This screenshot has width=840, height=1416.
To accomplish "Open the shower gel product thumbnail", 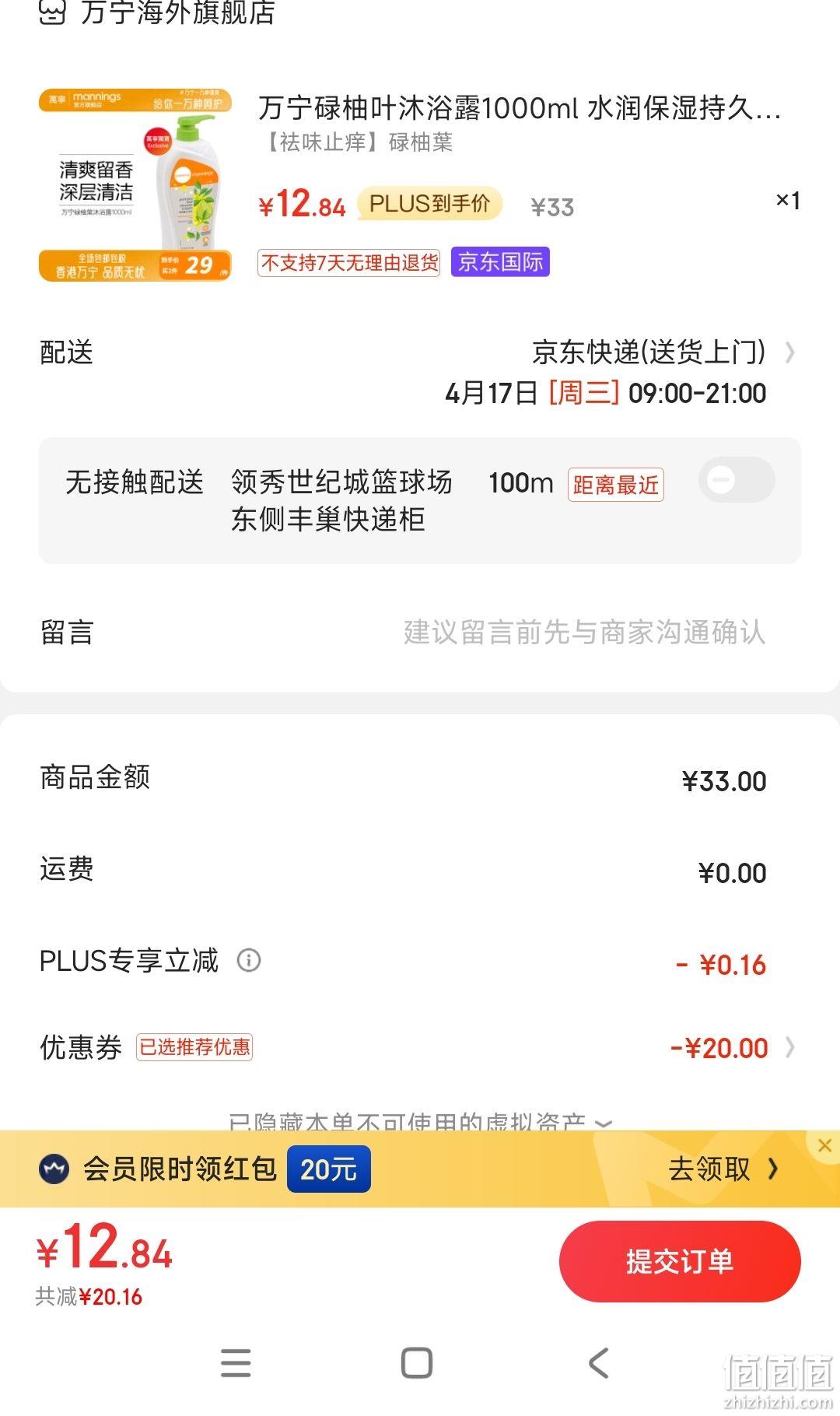I will coord(135,184).
